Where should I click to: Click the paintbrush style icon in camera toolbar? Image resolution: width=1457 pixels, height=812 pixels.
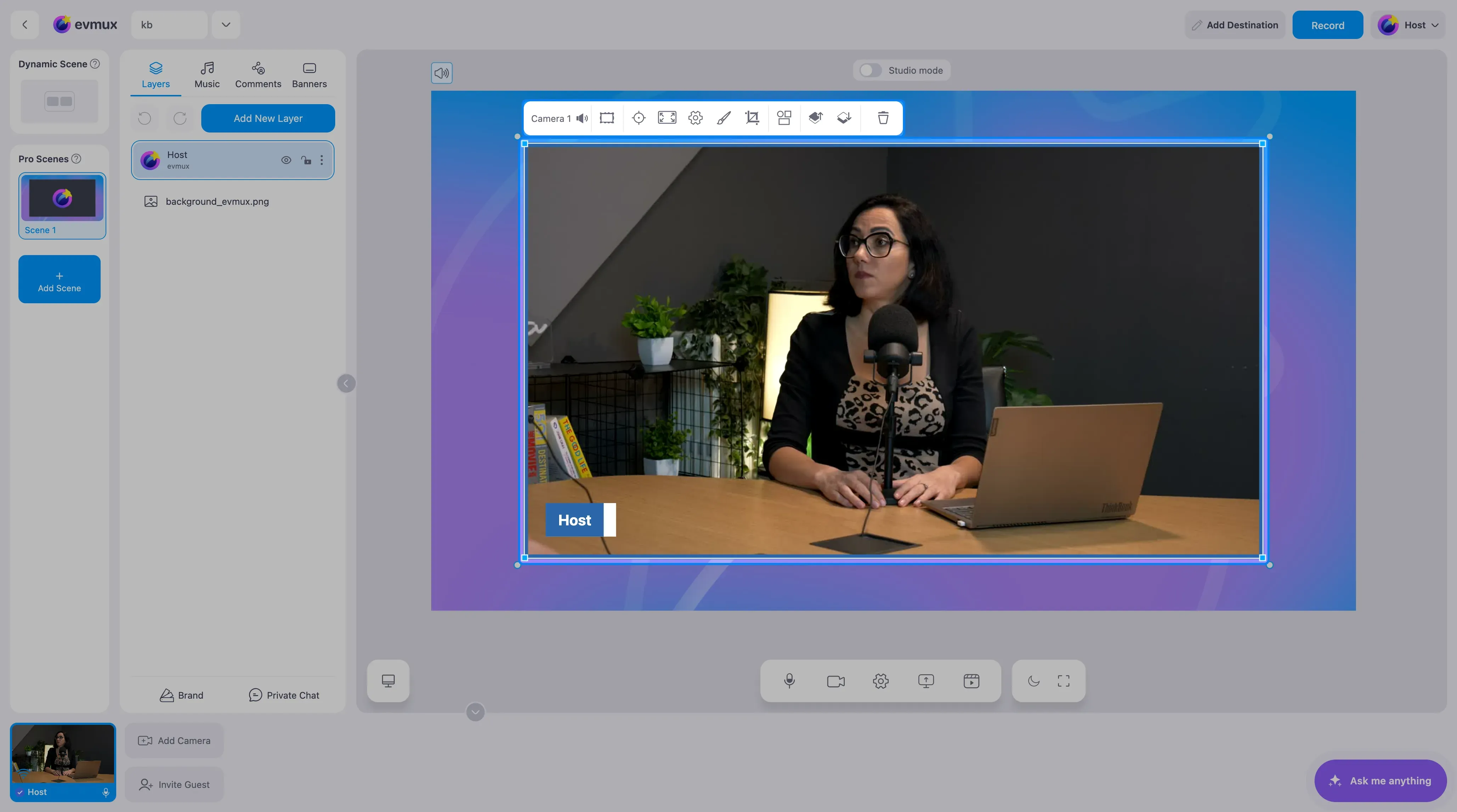click(724, 118)
